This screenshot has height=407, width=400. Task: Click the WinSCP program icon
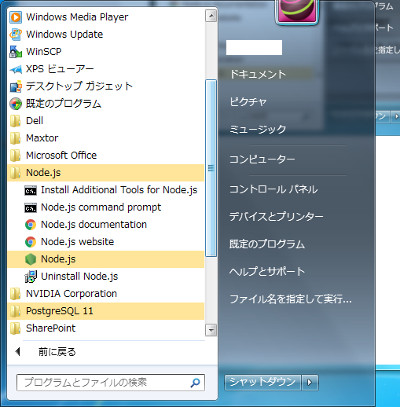click(15, 52)
